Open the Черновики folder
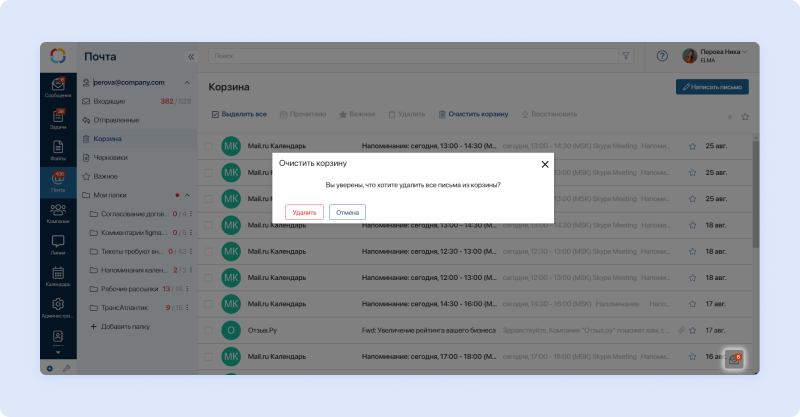This screenshot has height=417, width=800. [110, 157]
